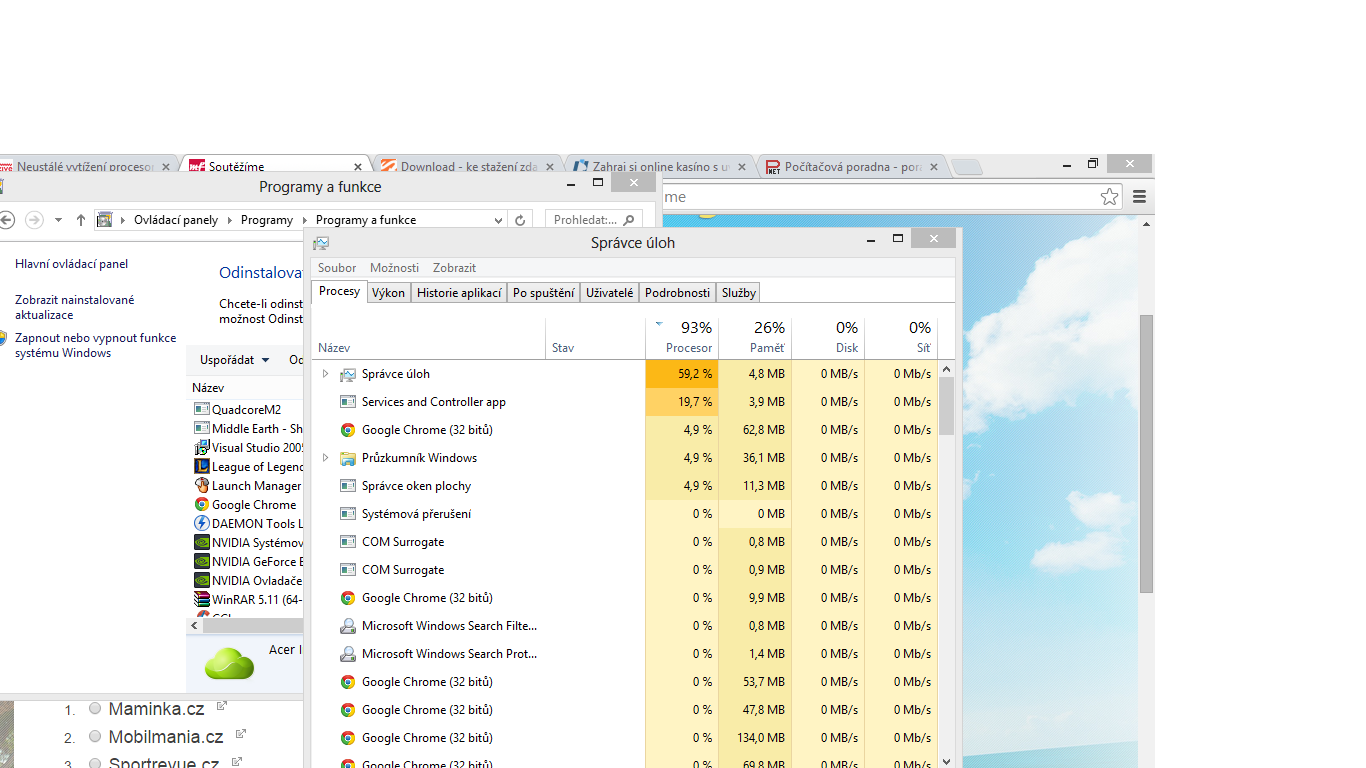1366x768 pixels.
Task: Select the Správce oken plochy process icon
Action: click(348, 486)
